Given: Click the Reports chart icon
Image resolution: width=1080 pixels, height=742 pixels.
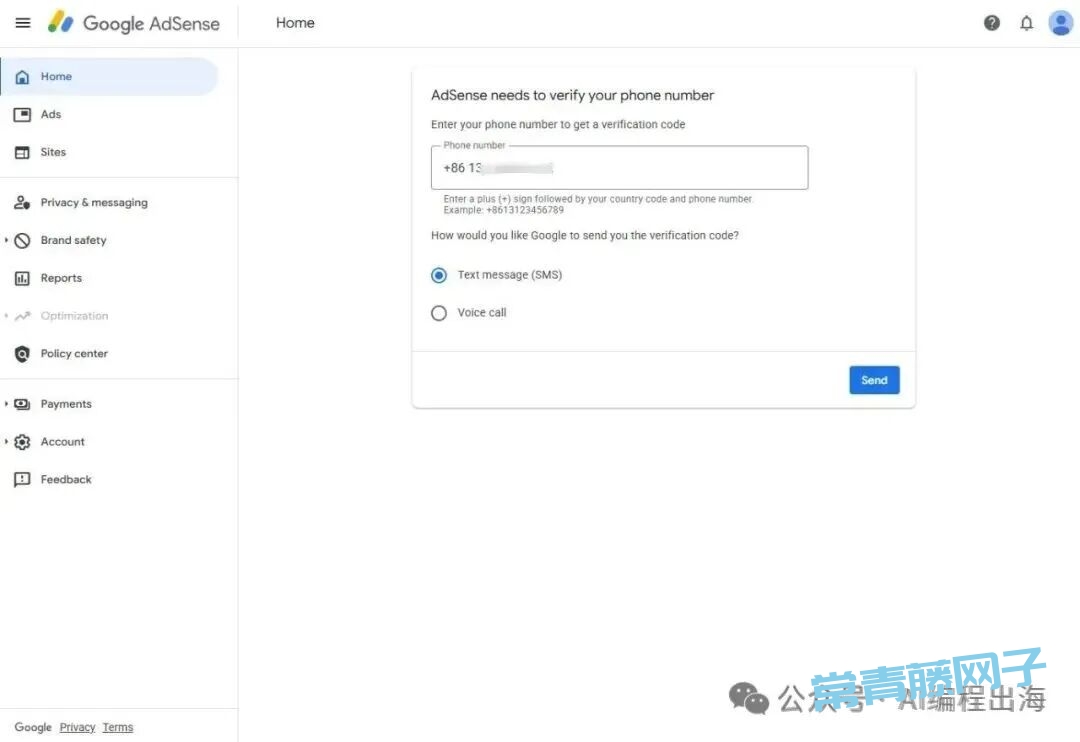Looking at the screenshot, I should point(22,279).
